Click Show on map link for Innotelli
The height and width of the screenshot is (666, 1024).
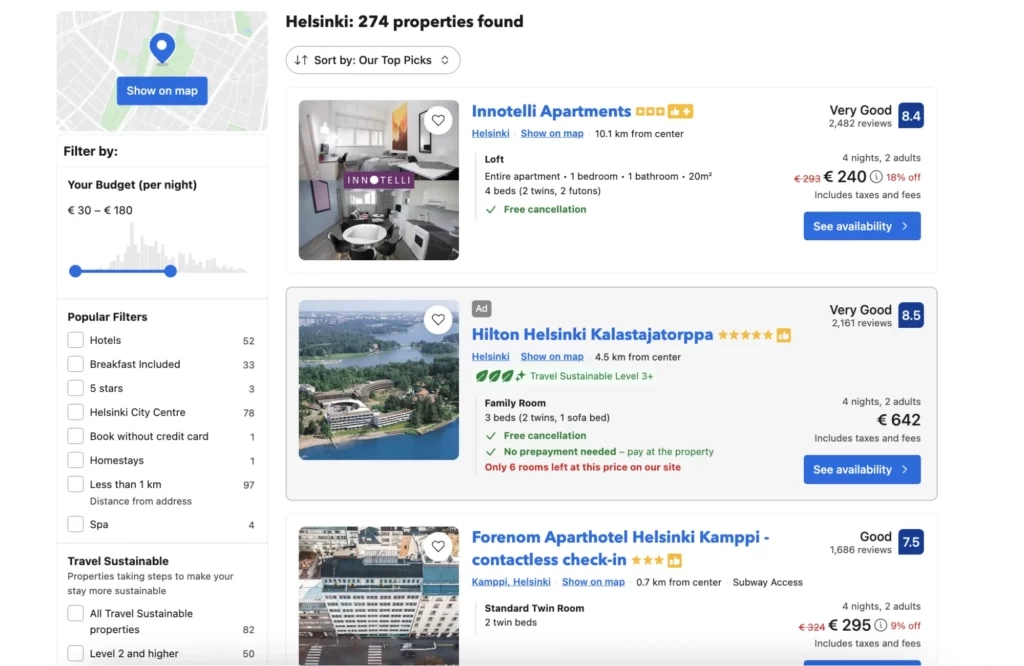pyautogui.click(x=552, y=133)
